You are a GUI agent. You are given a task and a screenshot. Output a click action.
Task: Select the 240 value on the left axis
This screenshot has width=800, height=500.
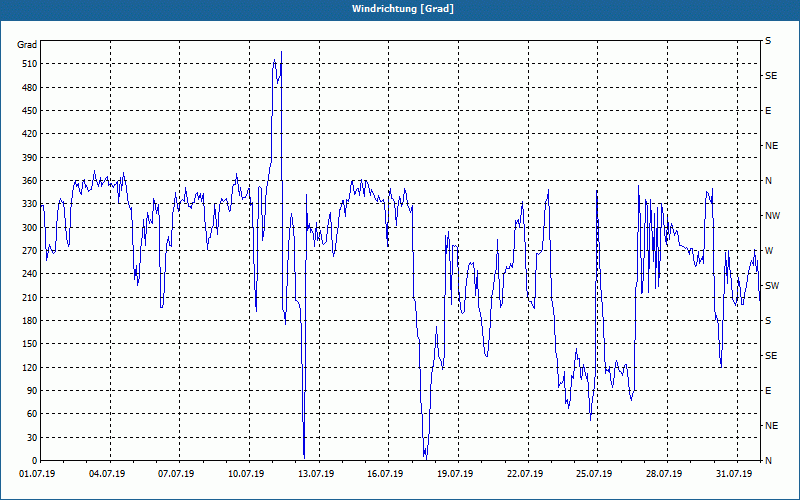(x=30, y=274)
